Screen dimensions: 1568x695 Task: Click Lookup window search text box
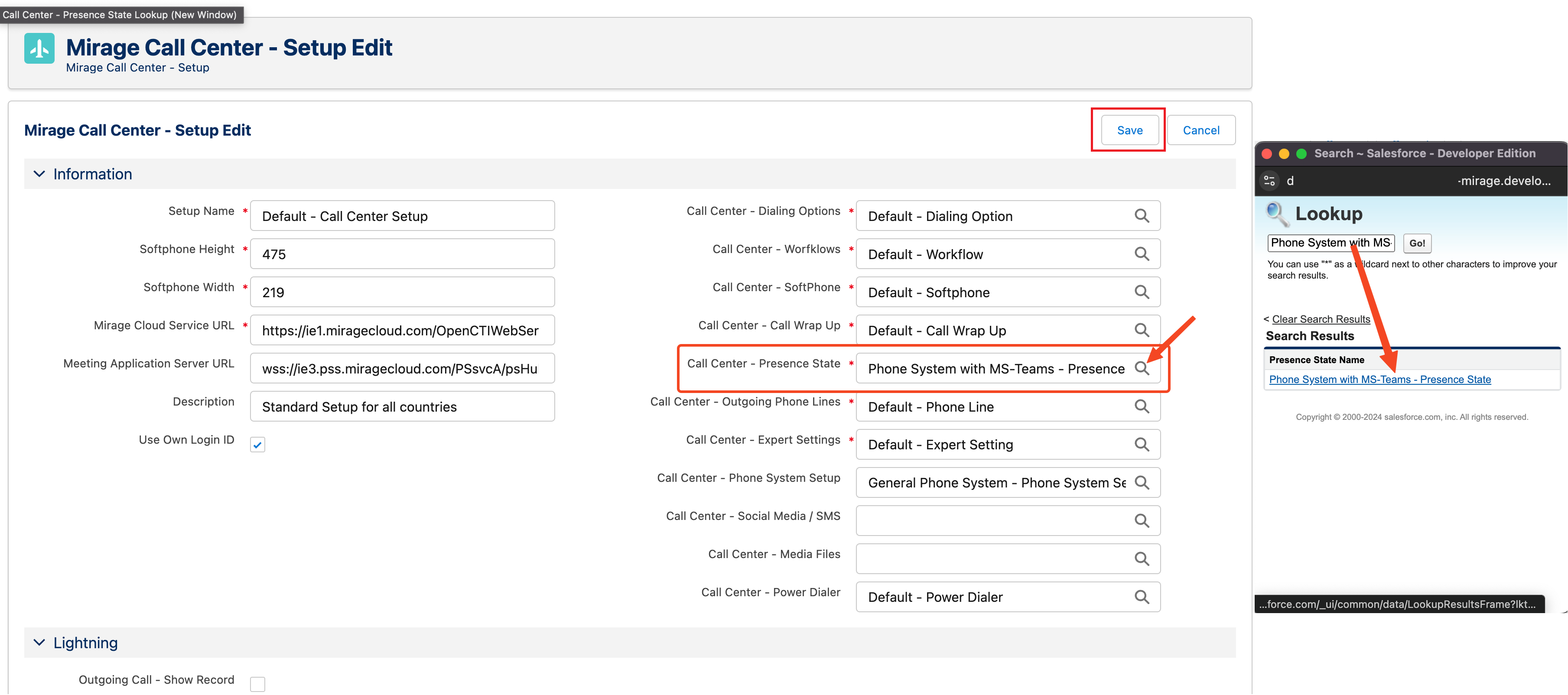(x=1331, y=243)
